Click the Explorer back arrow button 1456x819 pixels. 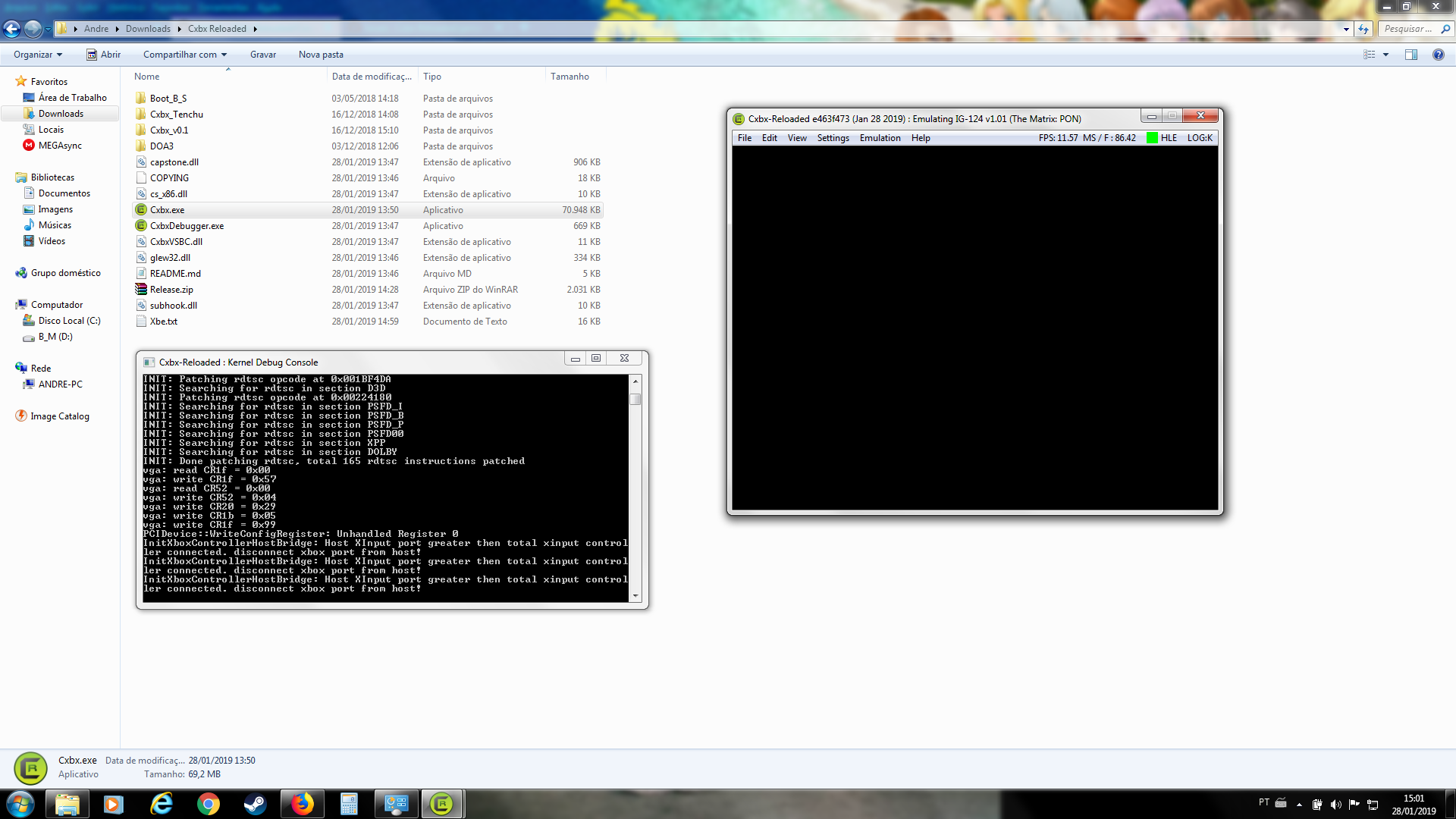click(x=12, y=29)
